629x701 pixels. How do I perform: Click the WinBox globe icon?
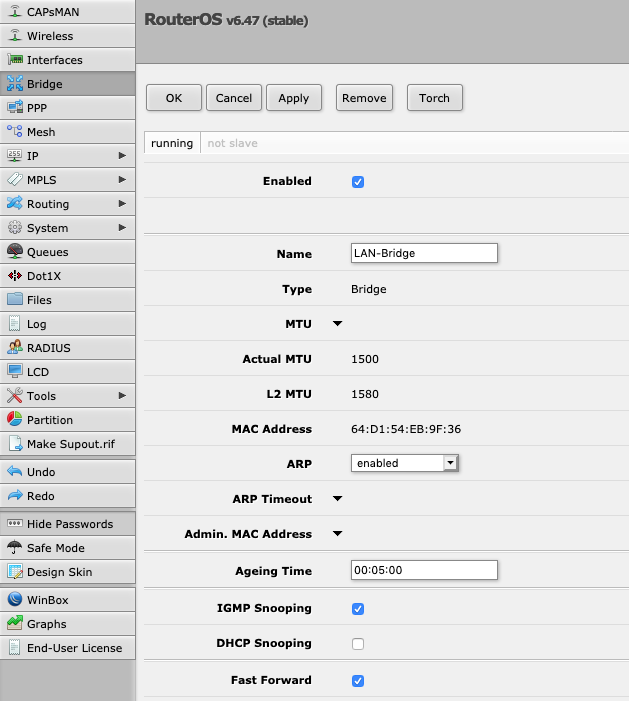[x=15, y=600]
